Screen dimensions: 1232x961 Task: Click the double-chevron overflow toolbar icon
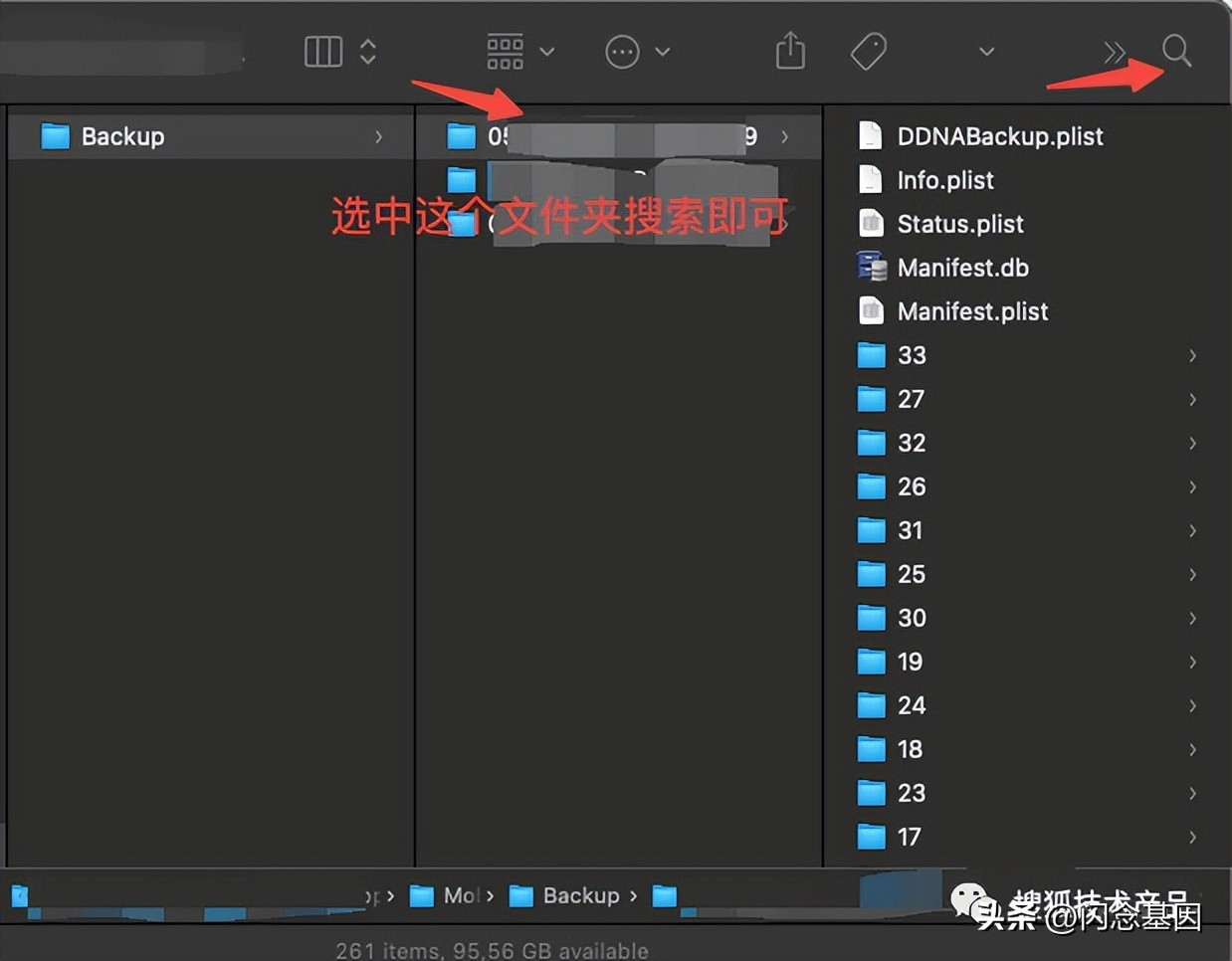point(1115,51)
